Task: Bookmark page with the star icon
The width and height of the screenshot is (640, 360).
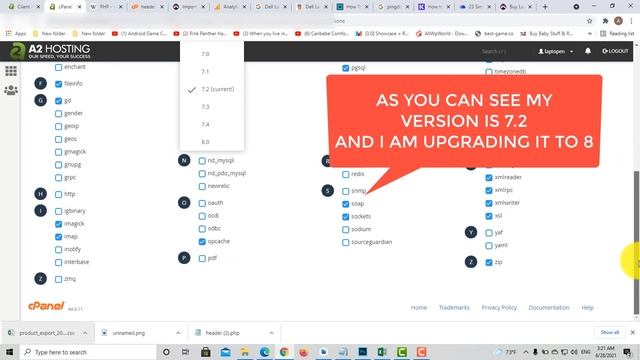Action: click(589, 21)
